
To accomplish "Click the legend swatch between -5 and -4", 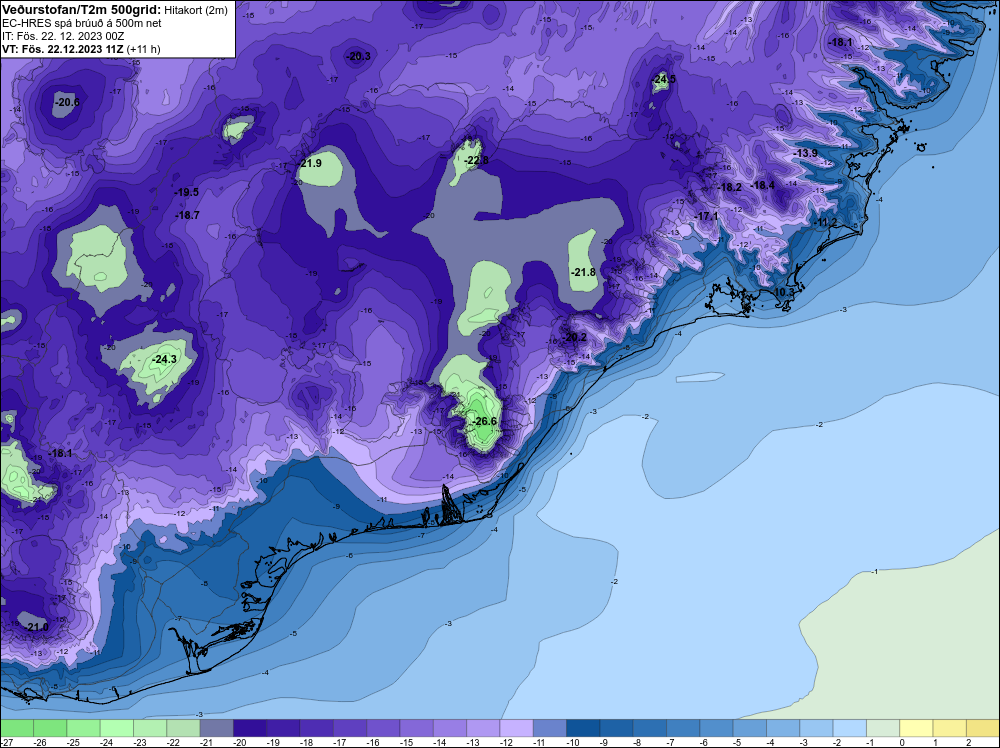I will (x=749, y=728).
